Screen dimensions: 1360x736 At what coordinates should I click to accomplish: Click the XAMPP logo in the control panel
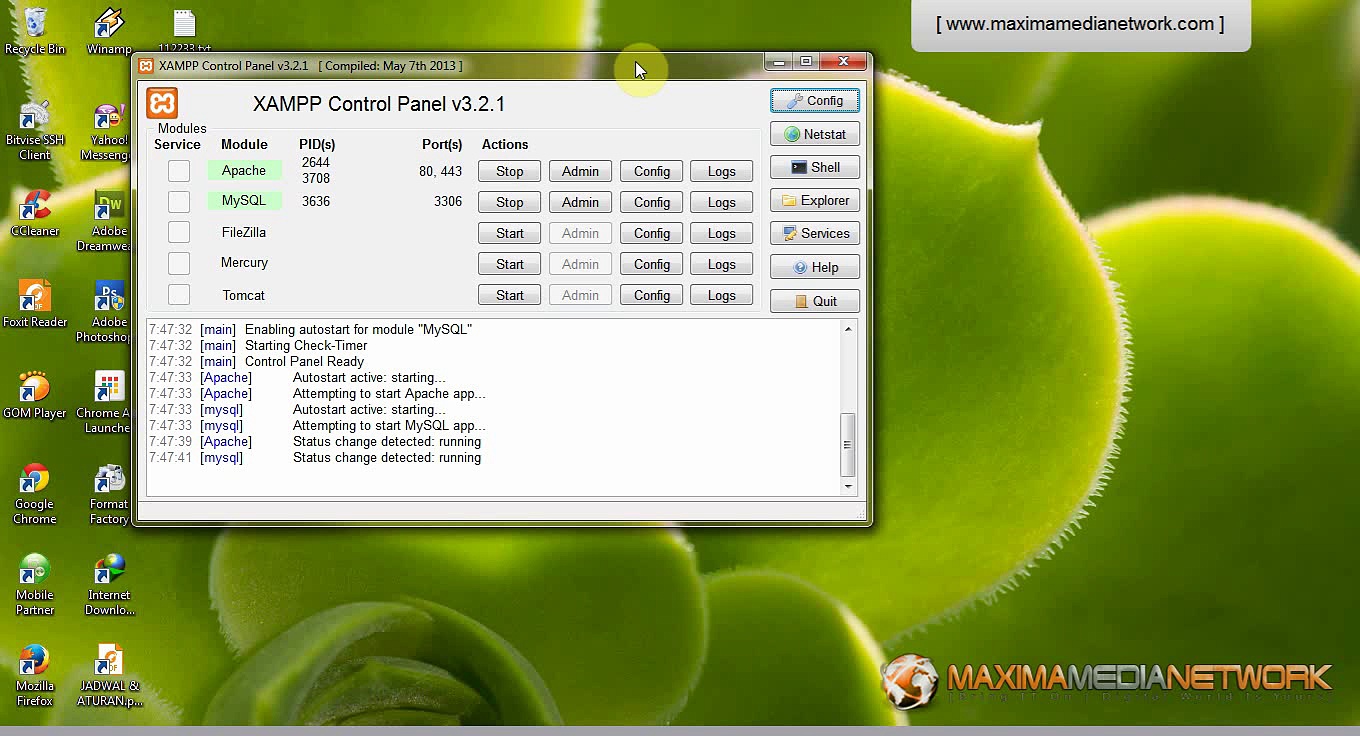pos(162,103)
